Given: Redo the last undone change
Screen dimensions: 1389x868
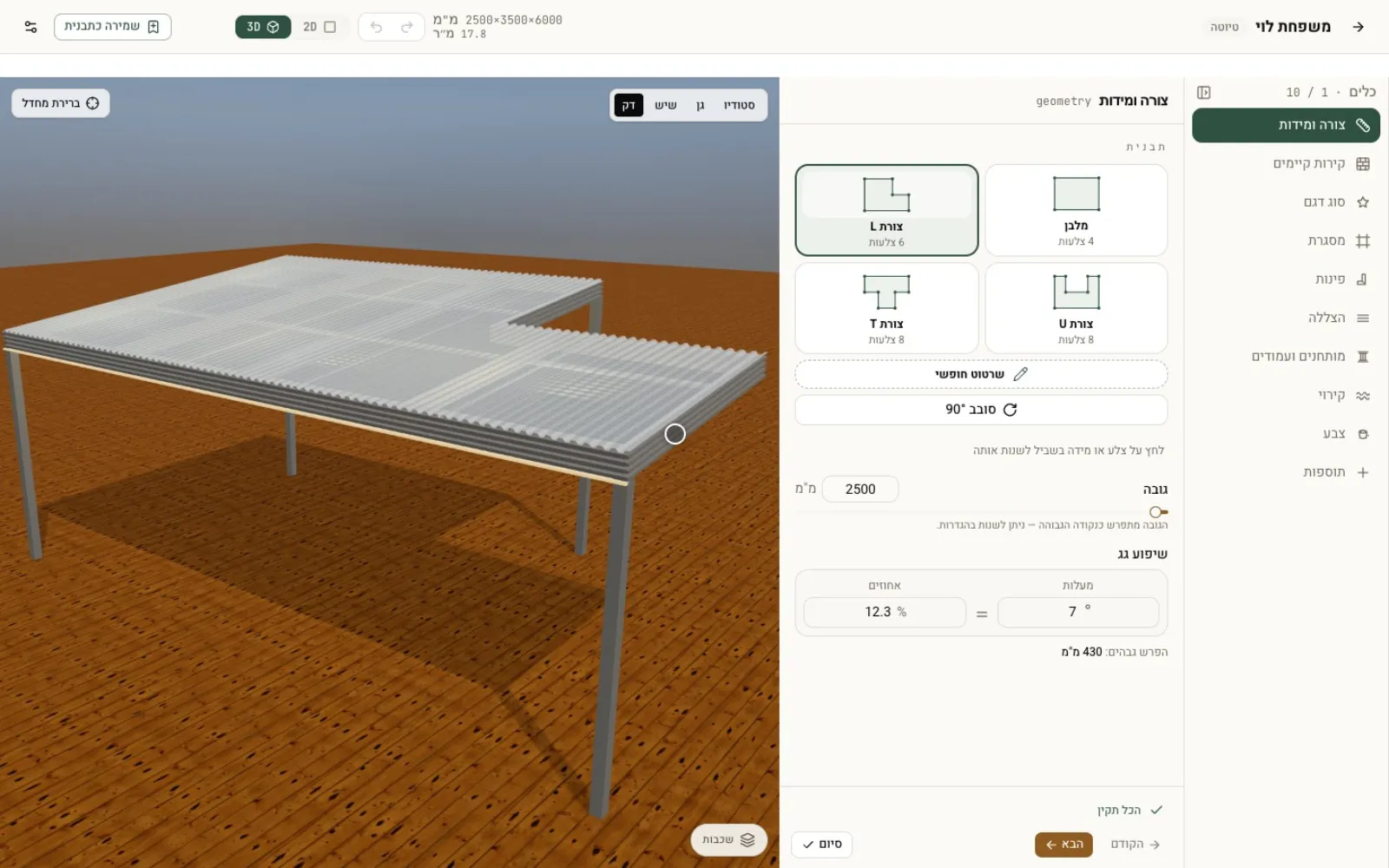Looking at the screenshot, I should [x=407, y=27].
